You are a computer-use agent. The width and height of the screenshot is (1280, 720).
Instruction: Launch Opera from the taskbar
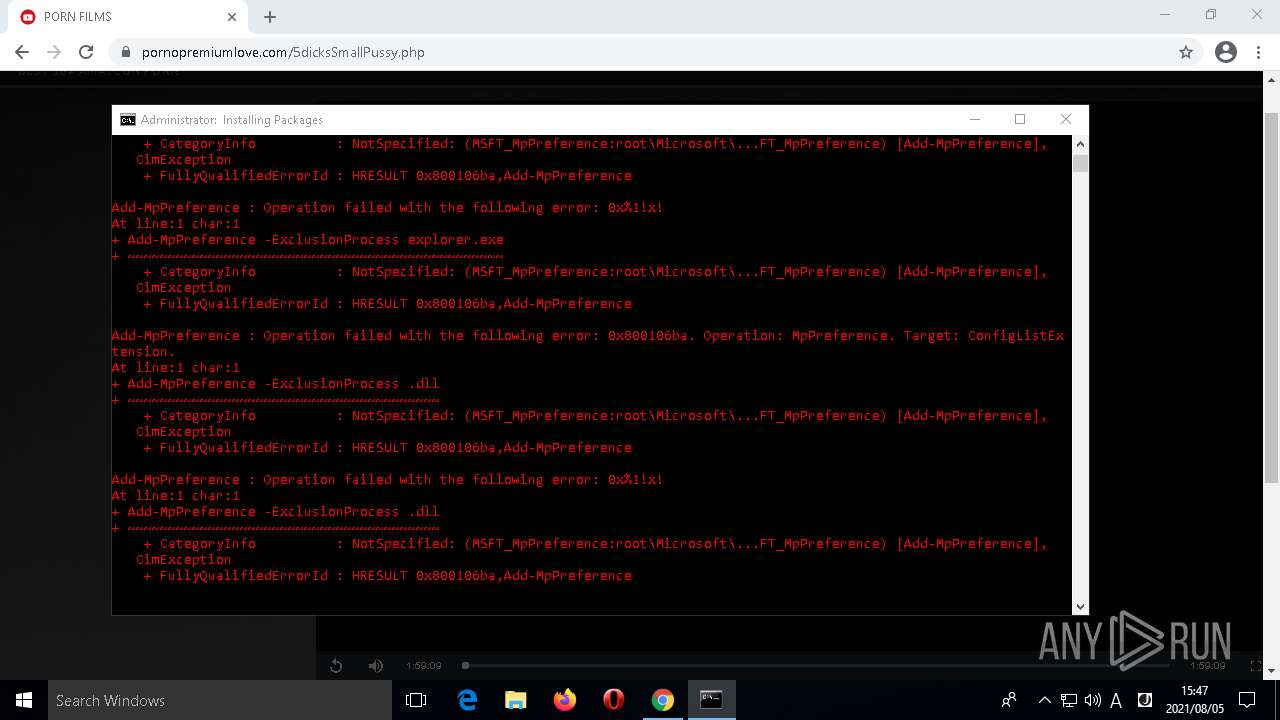pos(614,700)
